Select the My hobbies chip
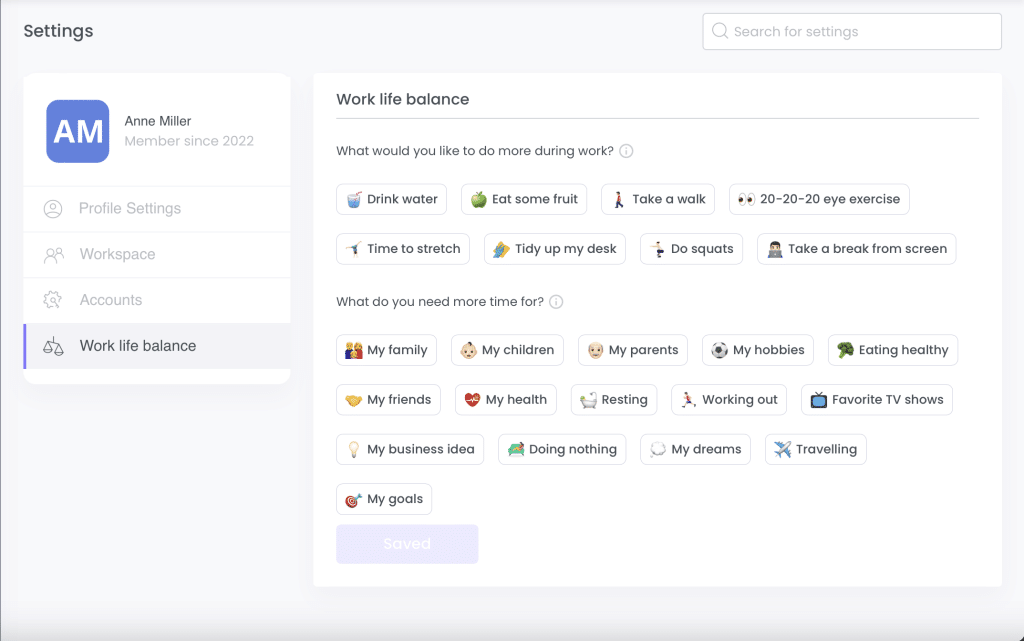 coord(757,350)
